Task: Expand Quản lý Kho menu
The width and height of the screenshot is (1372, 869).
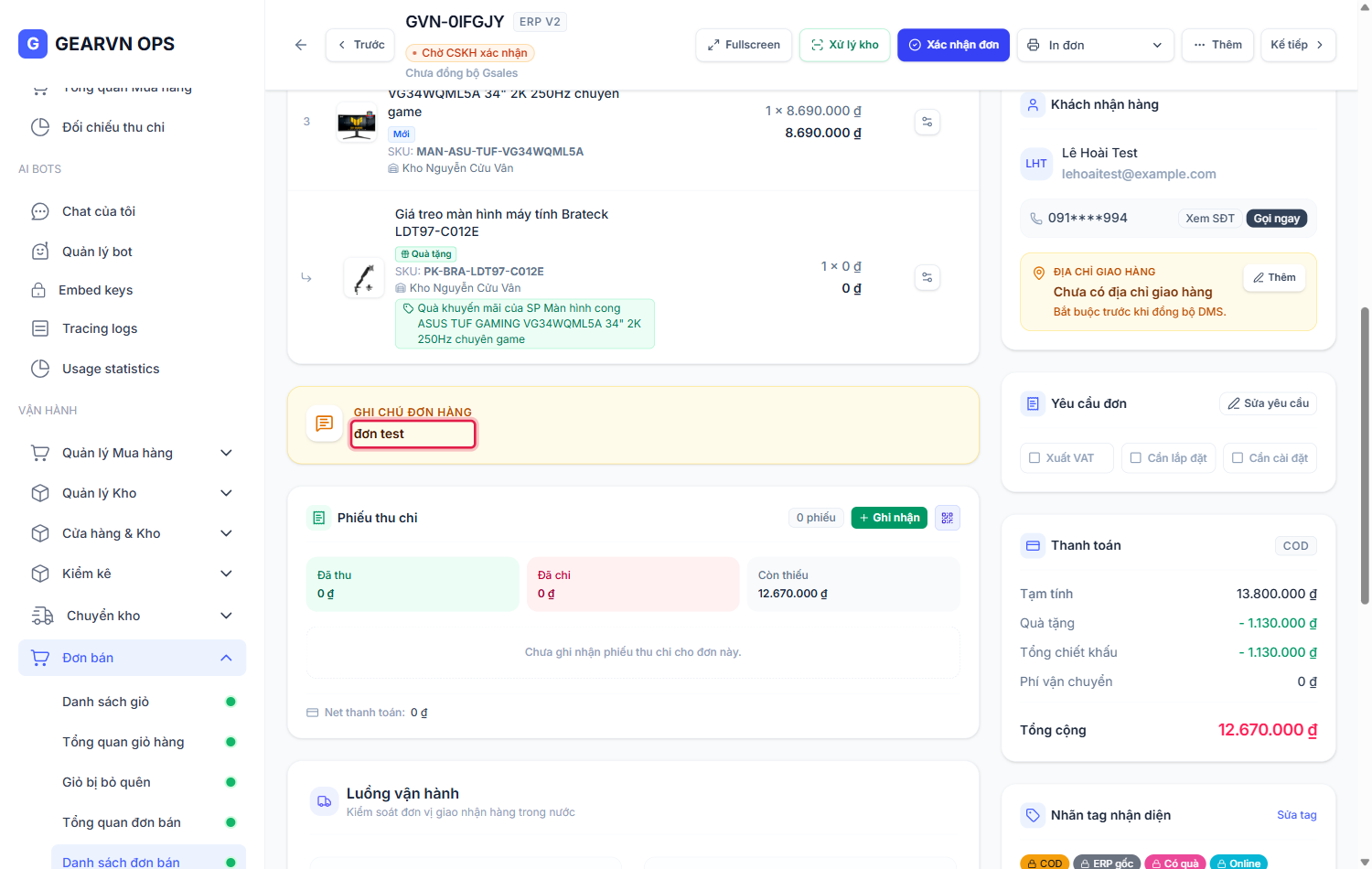Action: tap(132, 493)
